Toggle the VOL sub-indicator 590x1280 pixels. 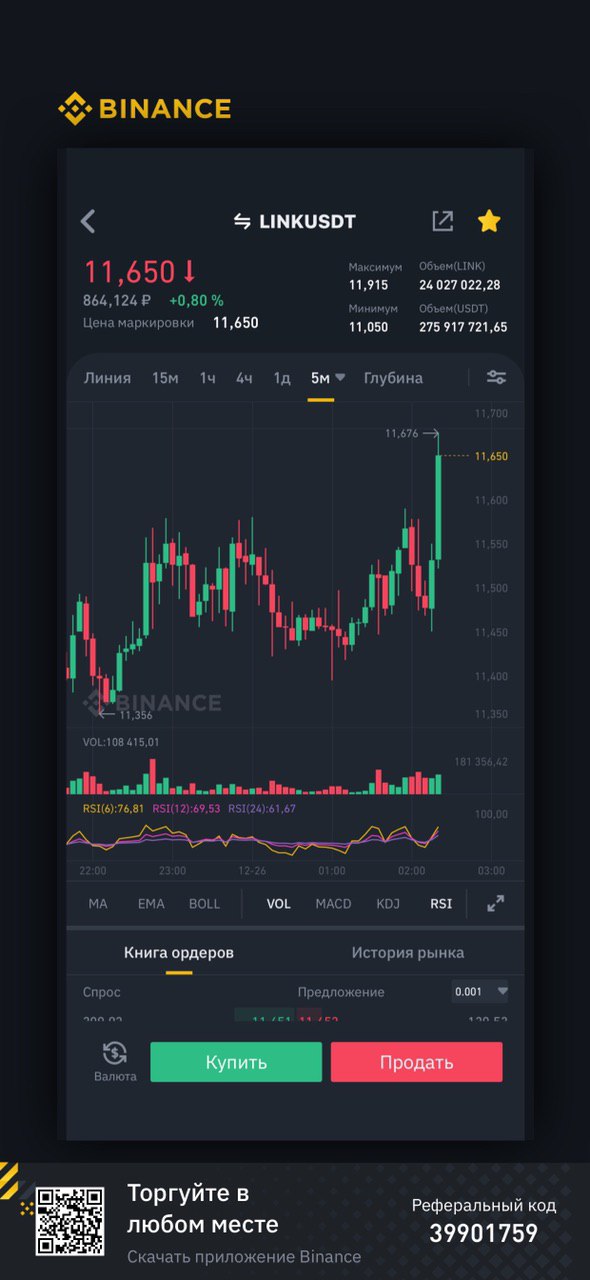coord(278,903)
